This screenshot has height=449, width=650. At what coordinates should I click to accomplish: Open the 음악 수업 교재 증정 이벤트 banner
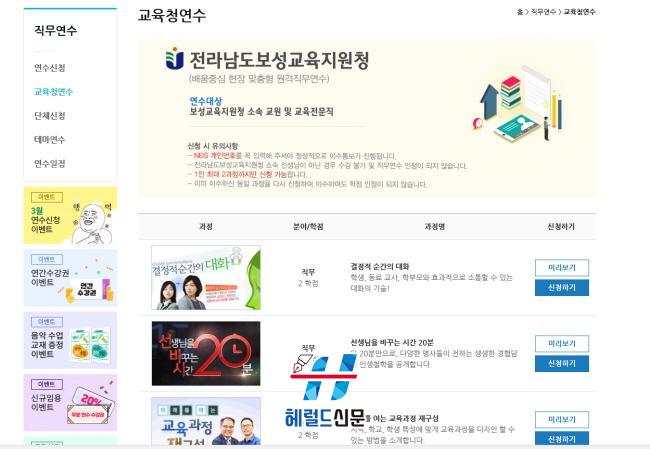(x=70, y=340)
